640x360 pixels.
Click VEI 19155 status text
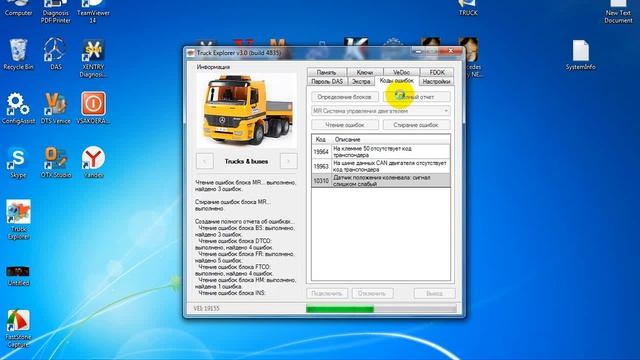pos(207,308)
